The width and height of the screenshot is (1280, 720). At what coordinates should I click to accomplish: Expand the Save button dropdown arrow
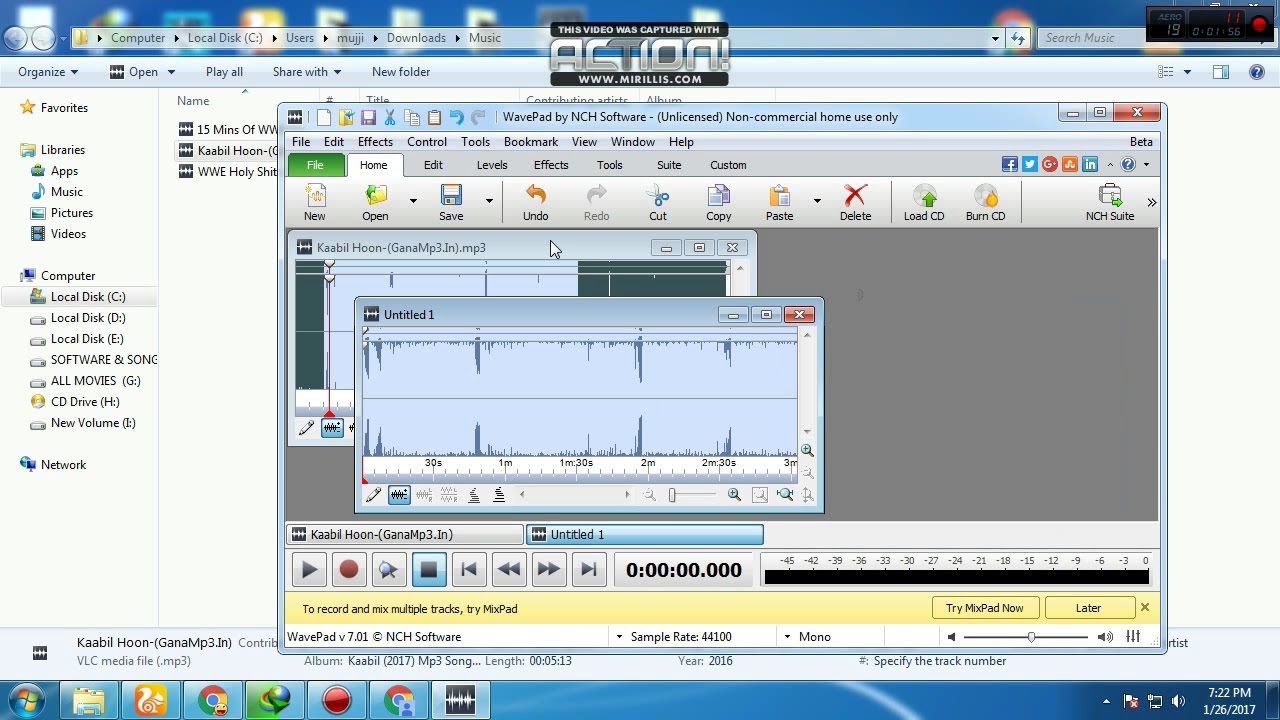[x=489, y=201]
